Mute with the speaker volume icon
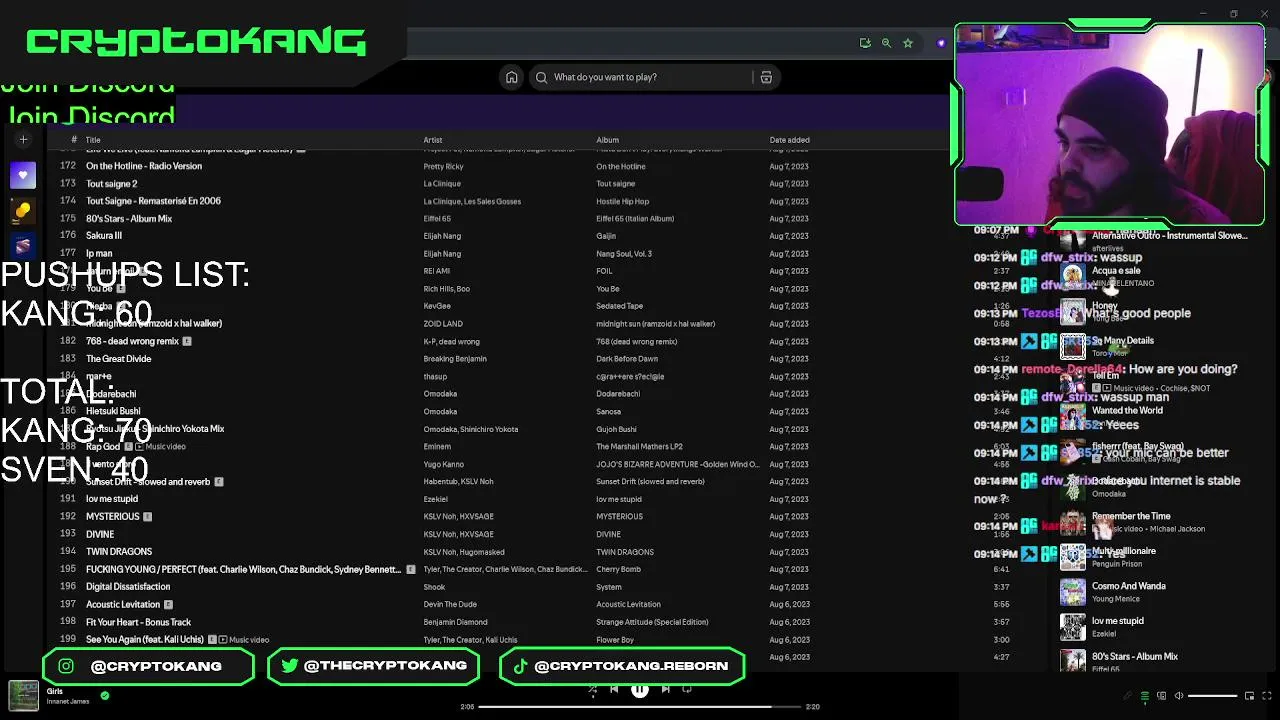1280x720 pixels. [x=1178, y=696]
